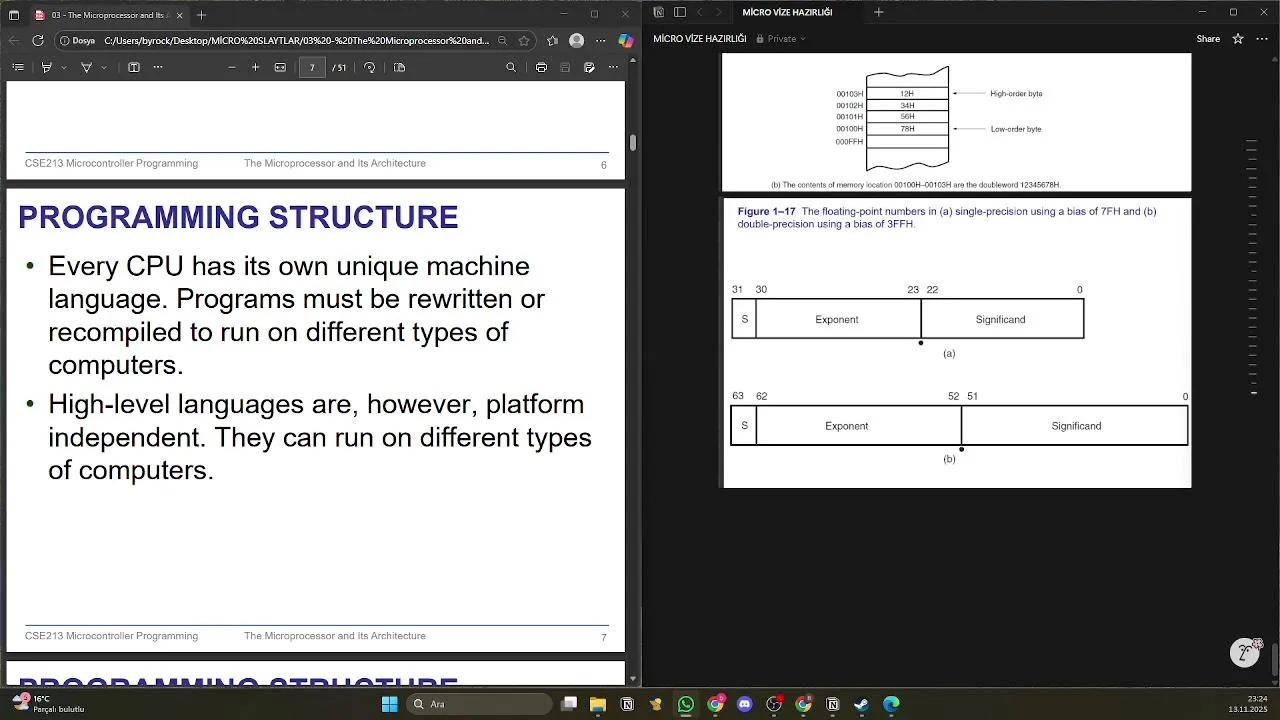Image resolution: width=1280 pixels, height=720 pixels.
Task: Click the Notion logo in the title bar
Action: click(x=659, y=12)
